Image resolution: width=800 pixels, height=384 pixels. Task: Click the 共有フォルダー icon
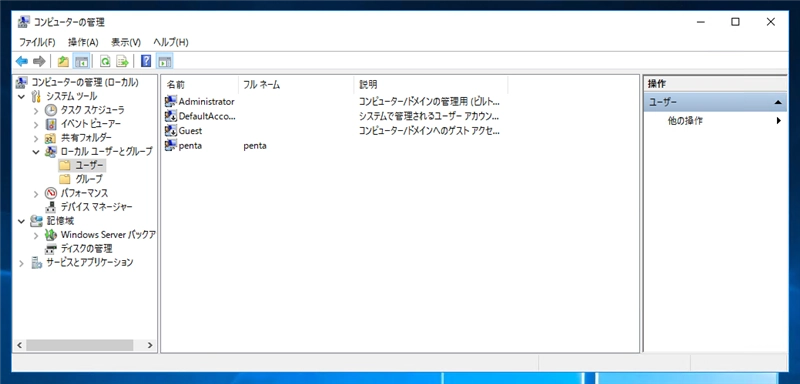(x=51, y=138)
